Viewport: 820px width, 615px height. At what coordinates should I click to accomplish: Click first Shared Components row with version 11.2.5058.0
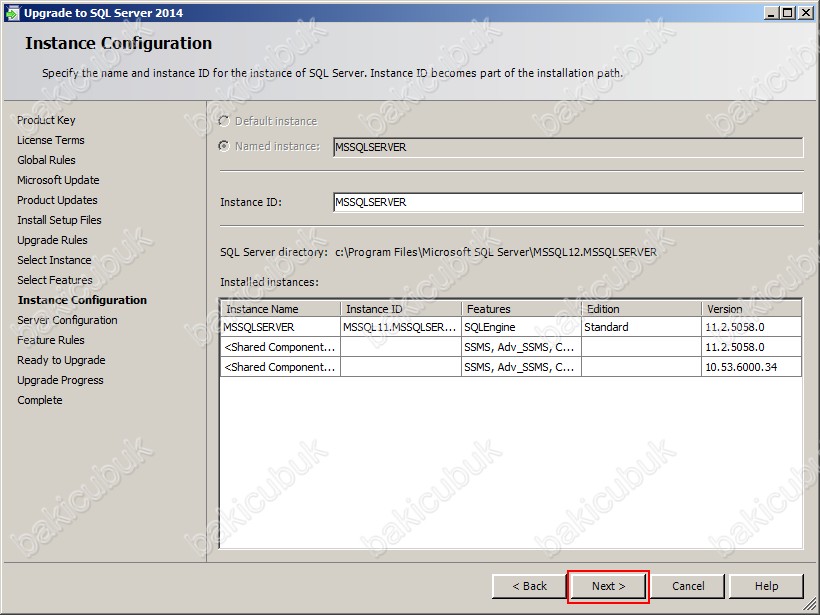(x=511, y=347)
